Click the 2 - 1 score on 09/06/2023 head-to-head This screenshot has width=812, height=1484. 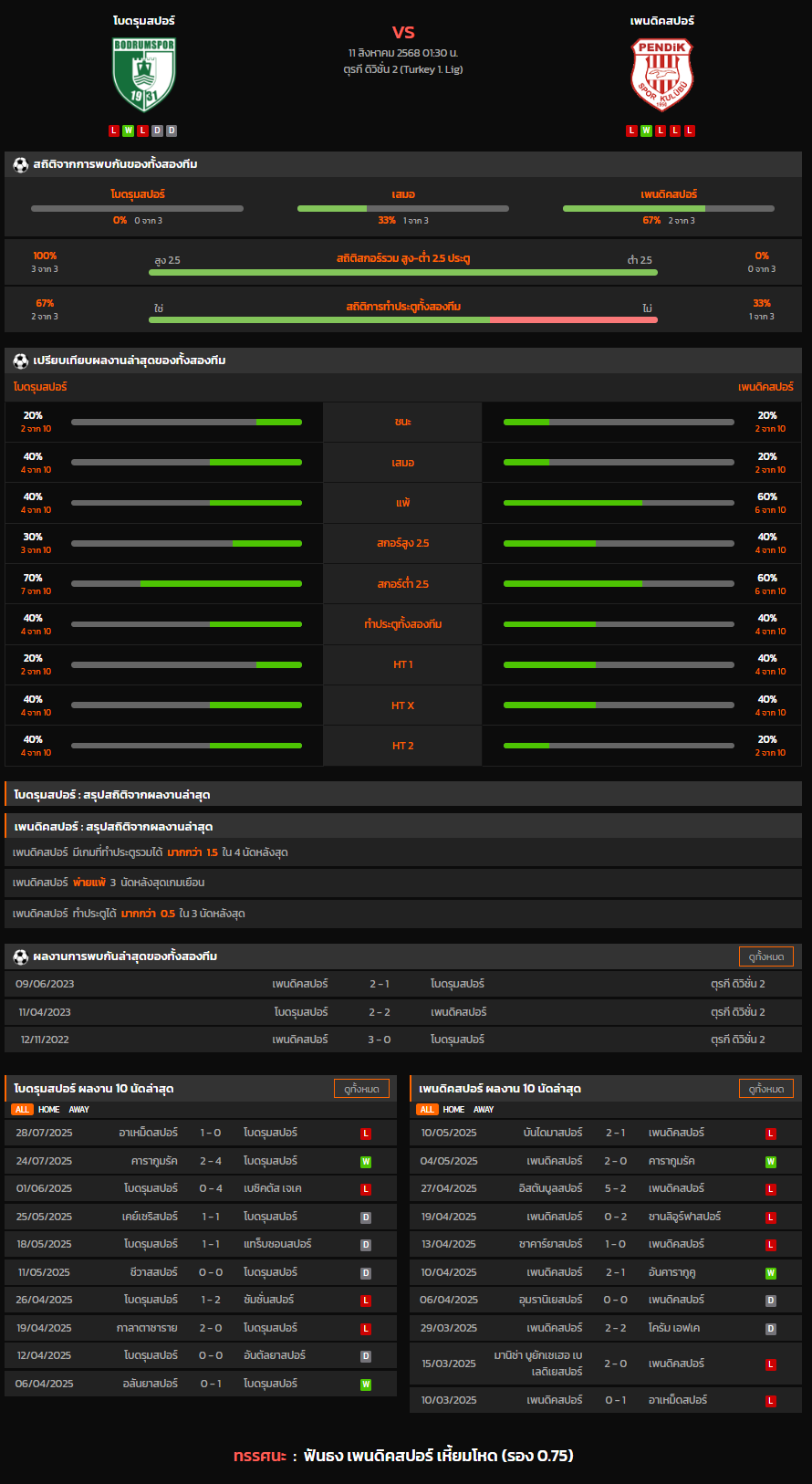(x=380, y=984)
